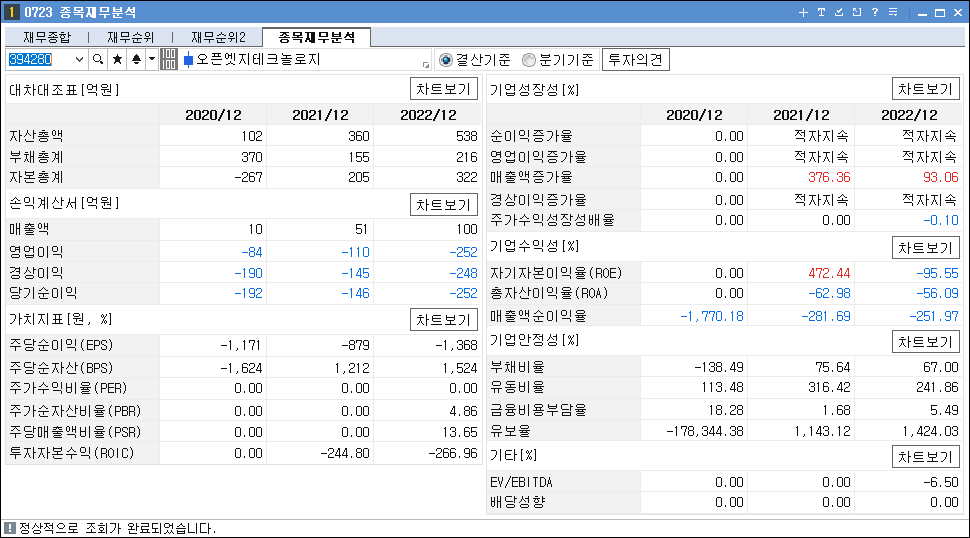Switch to the 재무순위 tab

(x=131, y=37)
